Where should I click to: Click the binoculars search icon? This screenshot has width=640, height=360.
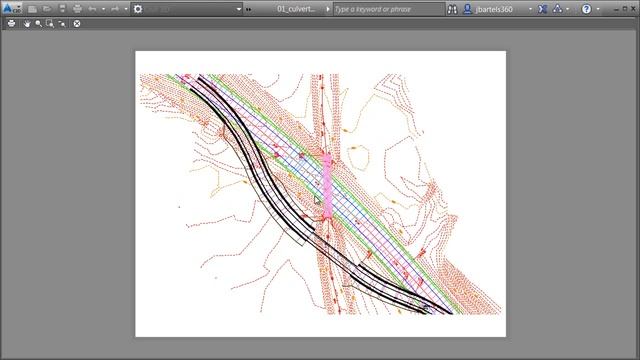(452, 9)
